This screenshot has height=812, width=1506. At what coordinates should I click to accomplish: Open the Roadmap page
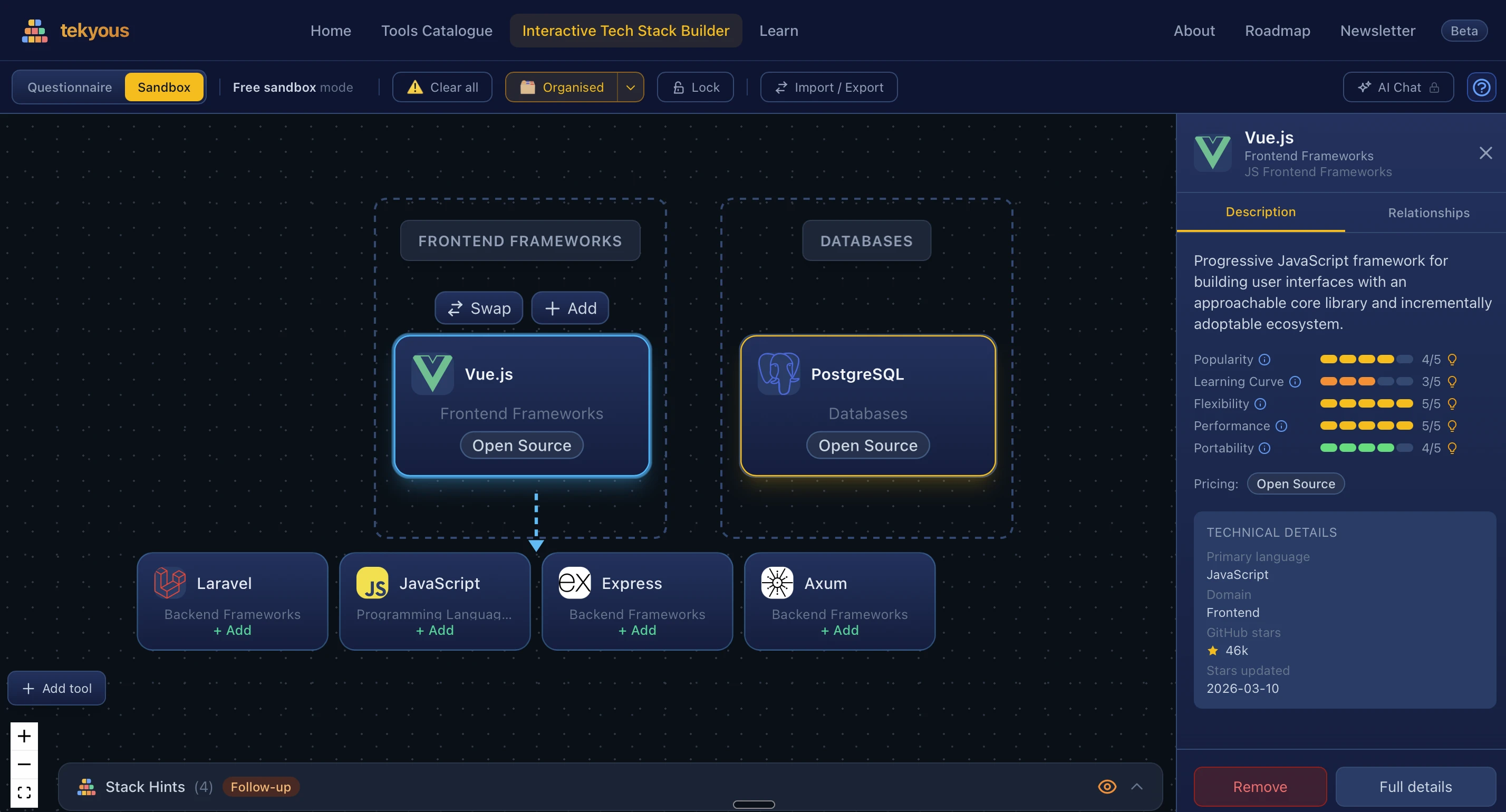[x=1277, y=31]
